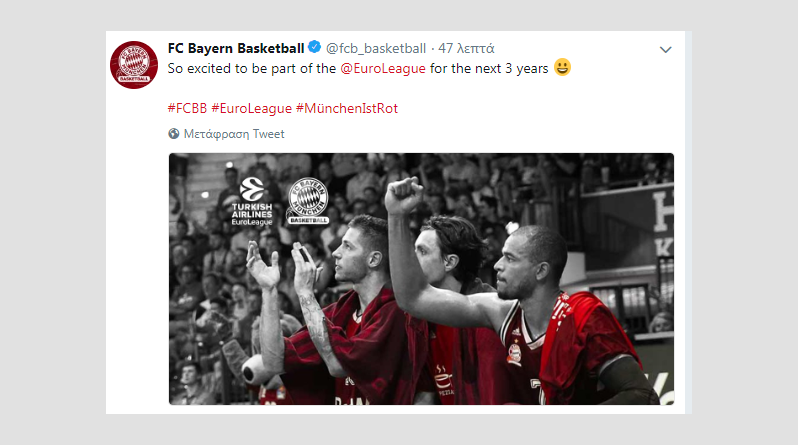Click the red-jersey player at photo right
This screenshot has width=798, height=445.
(x=567, y=316)
